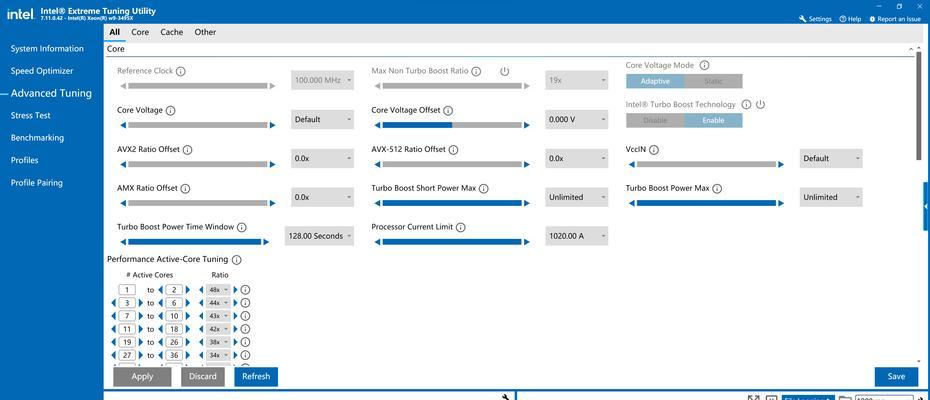The width and height of the screenshot is (930, 400).
Task: Open Help from the title bar
Action: point(850,19)
